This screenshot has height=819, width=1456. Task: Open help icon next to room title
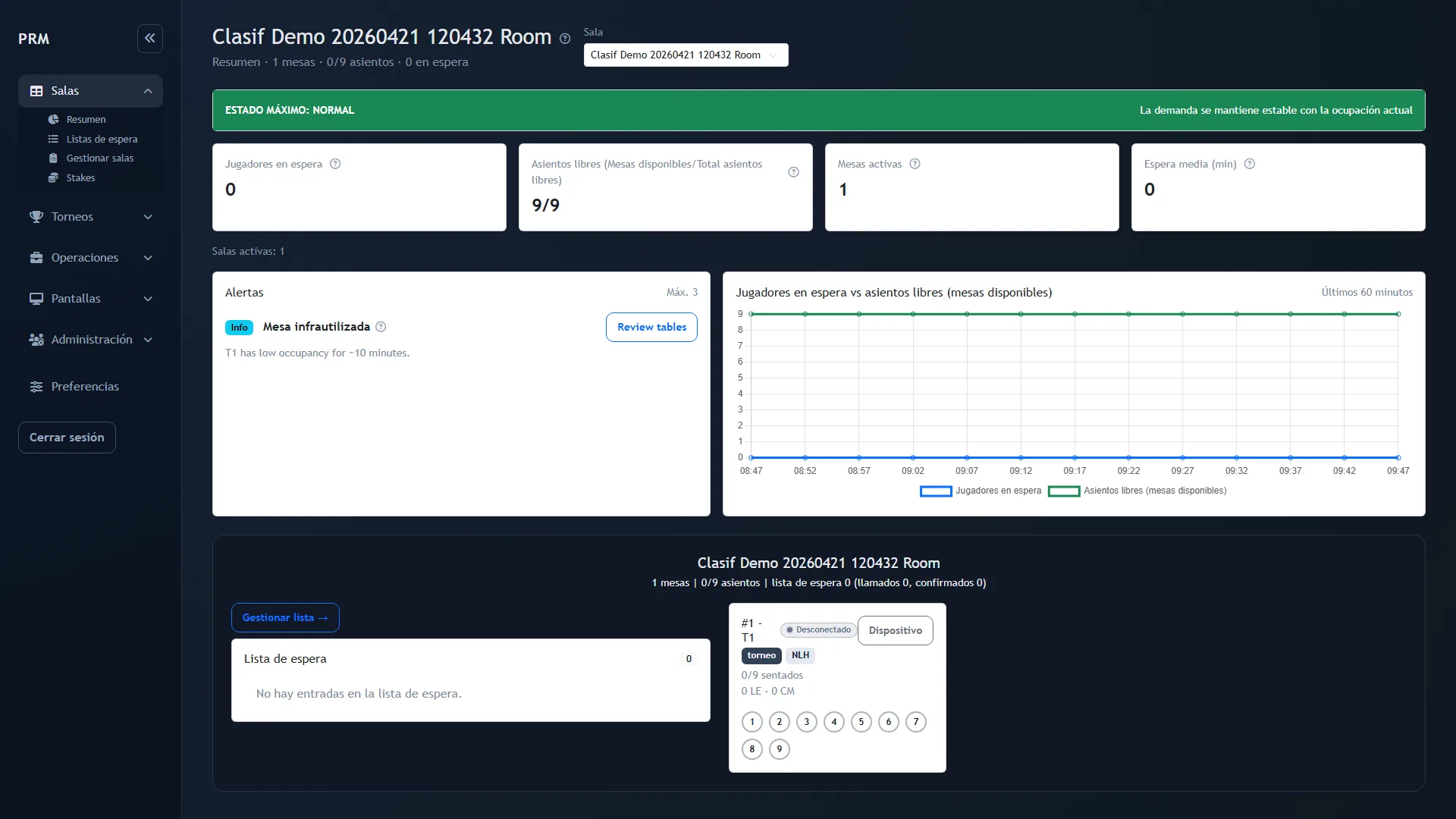pyautogui.click(x=565, y=39)
